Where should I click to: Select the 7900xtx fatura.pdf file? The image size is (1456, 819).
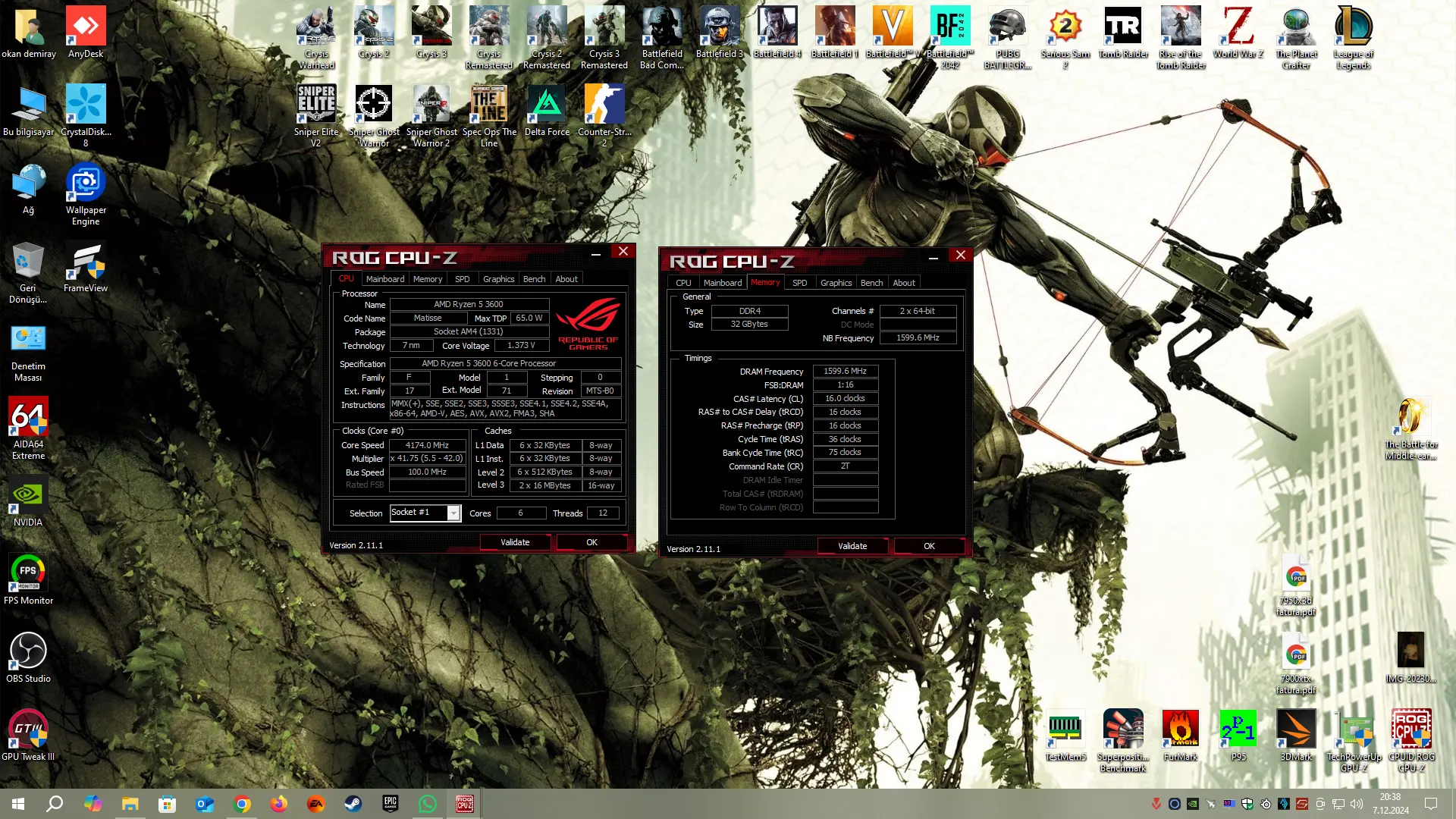point(1296,663)
